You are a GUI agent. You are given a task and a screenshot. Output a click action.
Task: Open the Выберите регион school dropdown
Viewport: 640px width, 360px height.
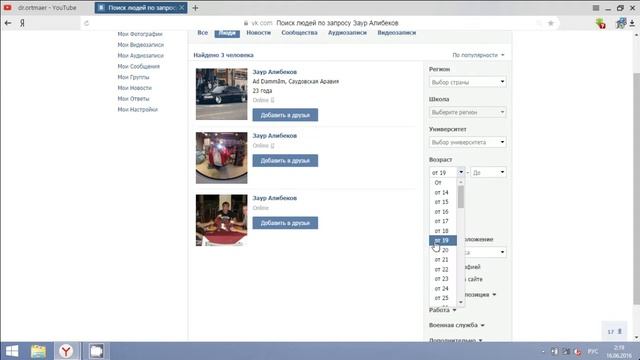coord(467,112)
